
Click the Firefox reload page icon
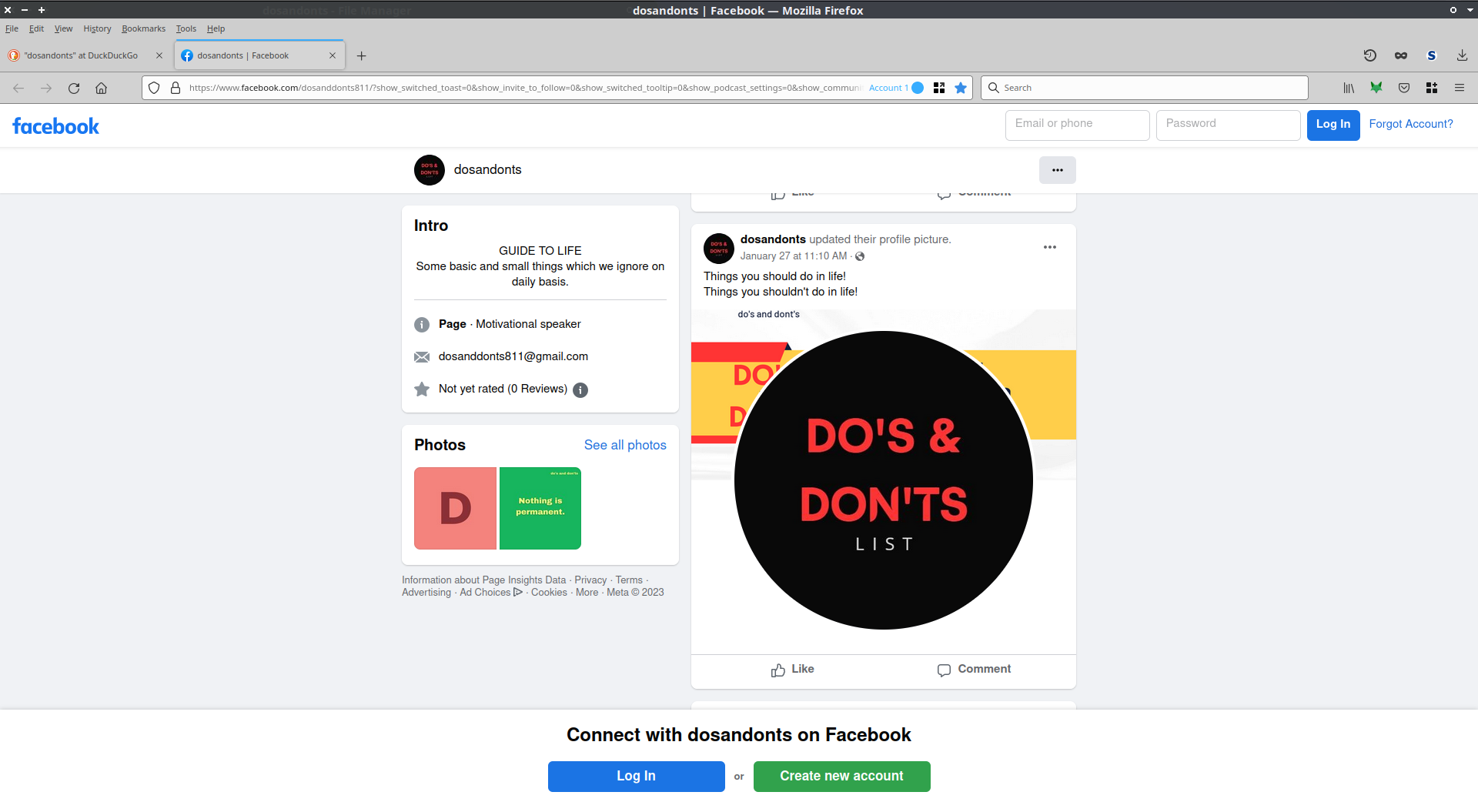tap(74, 89)
